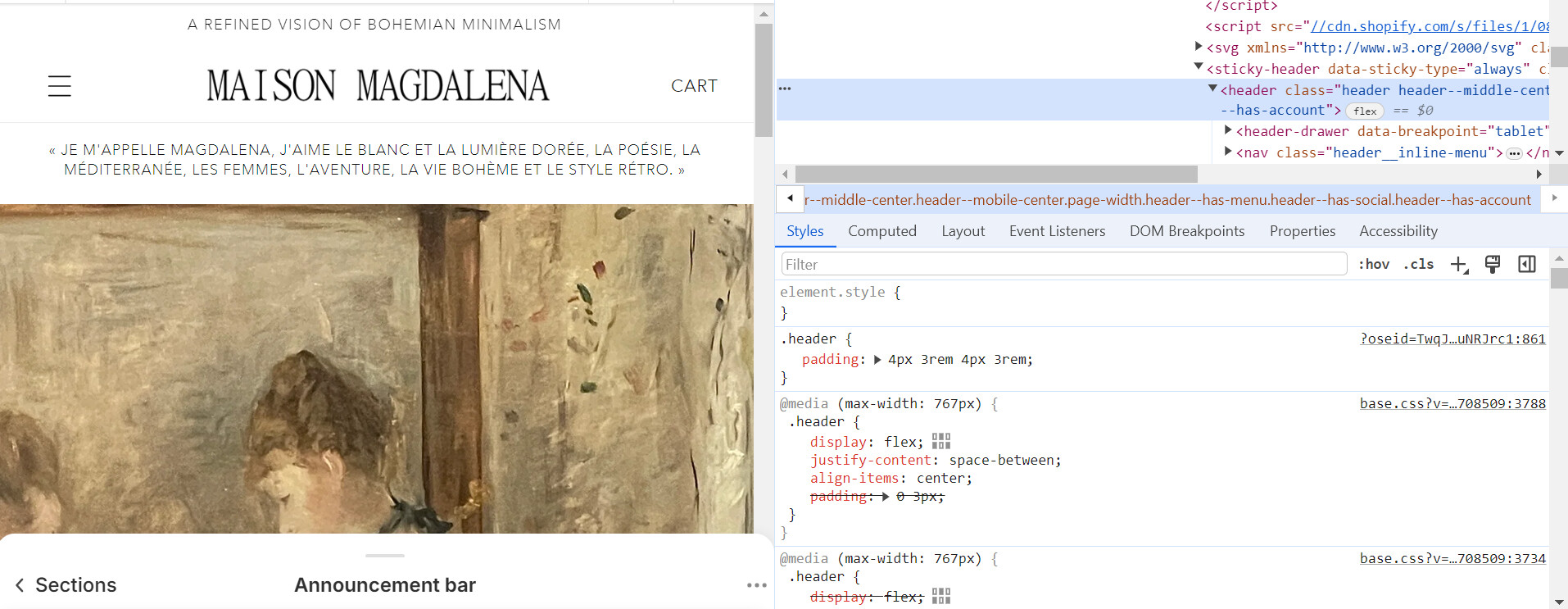Open the flexbox editor icon beside active display: flex
This screenshot has height=609, width=1568.
[941, 442]
